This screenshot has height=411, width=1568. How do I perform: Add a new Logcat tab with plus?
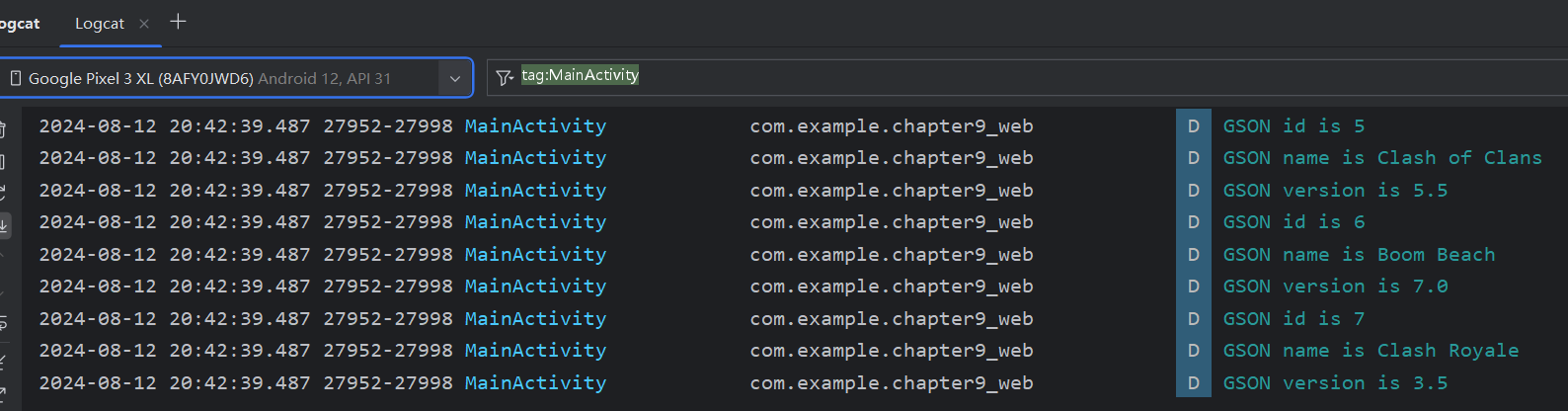pos(178,22)
